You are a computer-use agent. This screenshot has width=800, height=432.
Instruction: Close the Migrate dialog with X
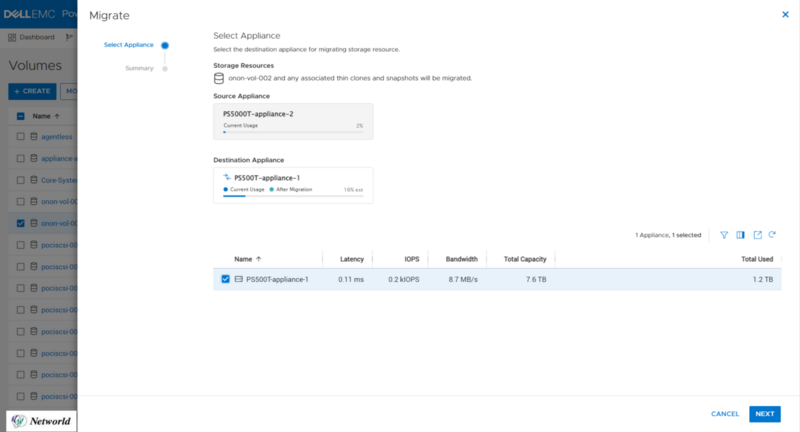click(785, 15)
